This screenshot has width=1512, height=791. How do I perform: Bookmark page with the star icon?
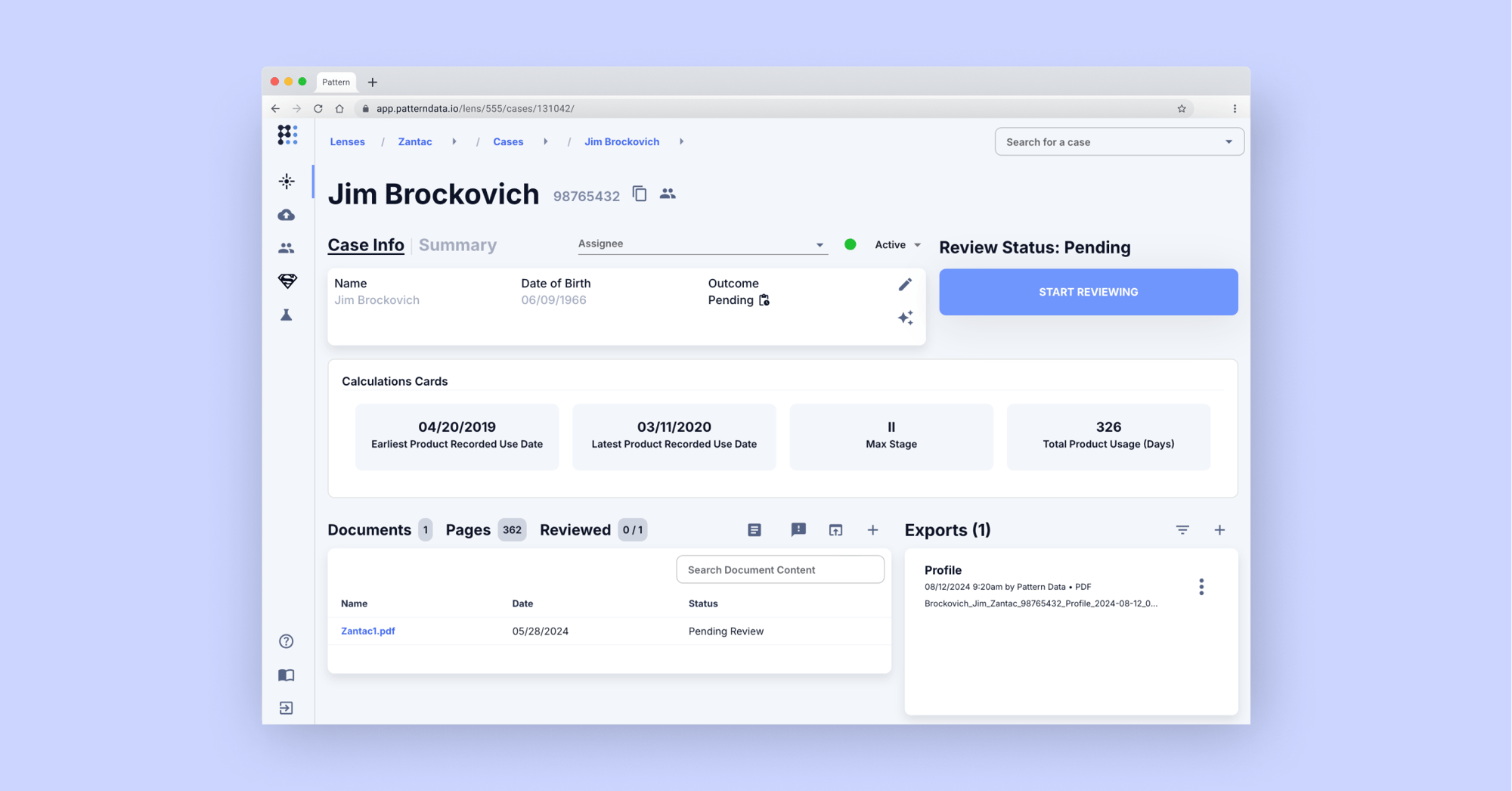click(x=1182, y=108)
